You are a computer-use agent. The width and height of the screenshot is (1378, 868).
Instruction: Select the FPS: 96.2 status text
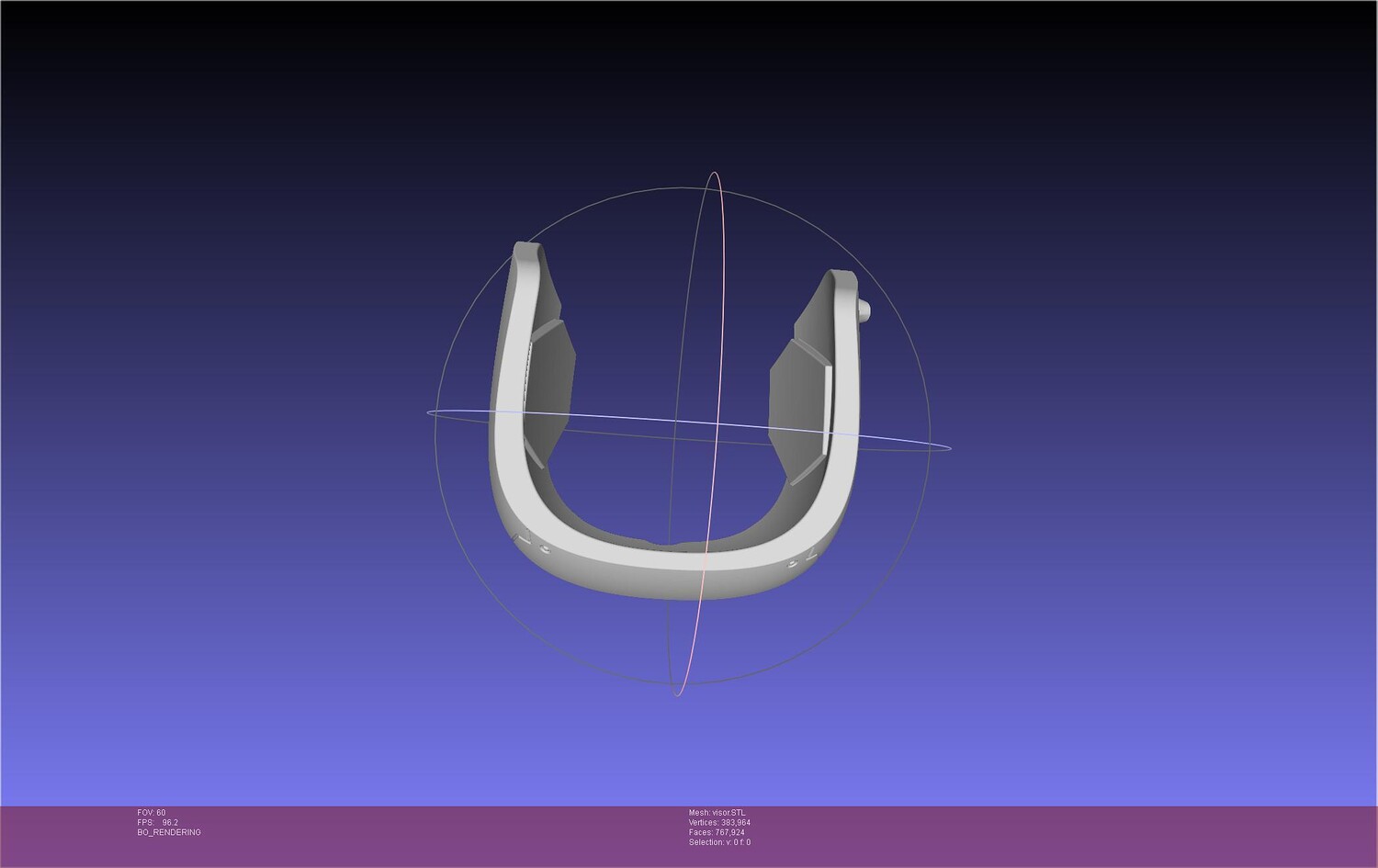(158, 823)
